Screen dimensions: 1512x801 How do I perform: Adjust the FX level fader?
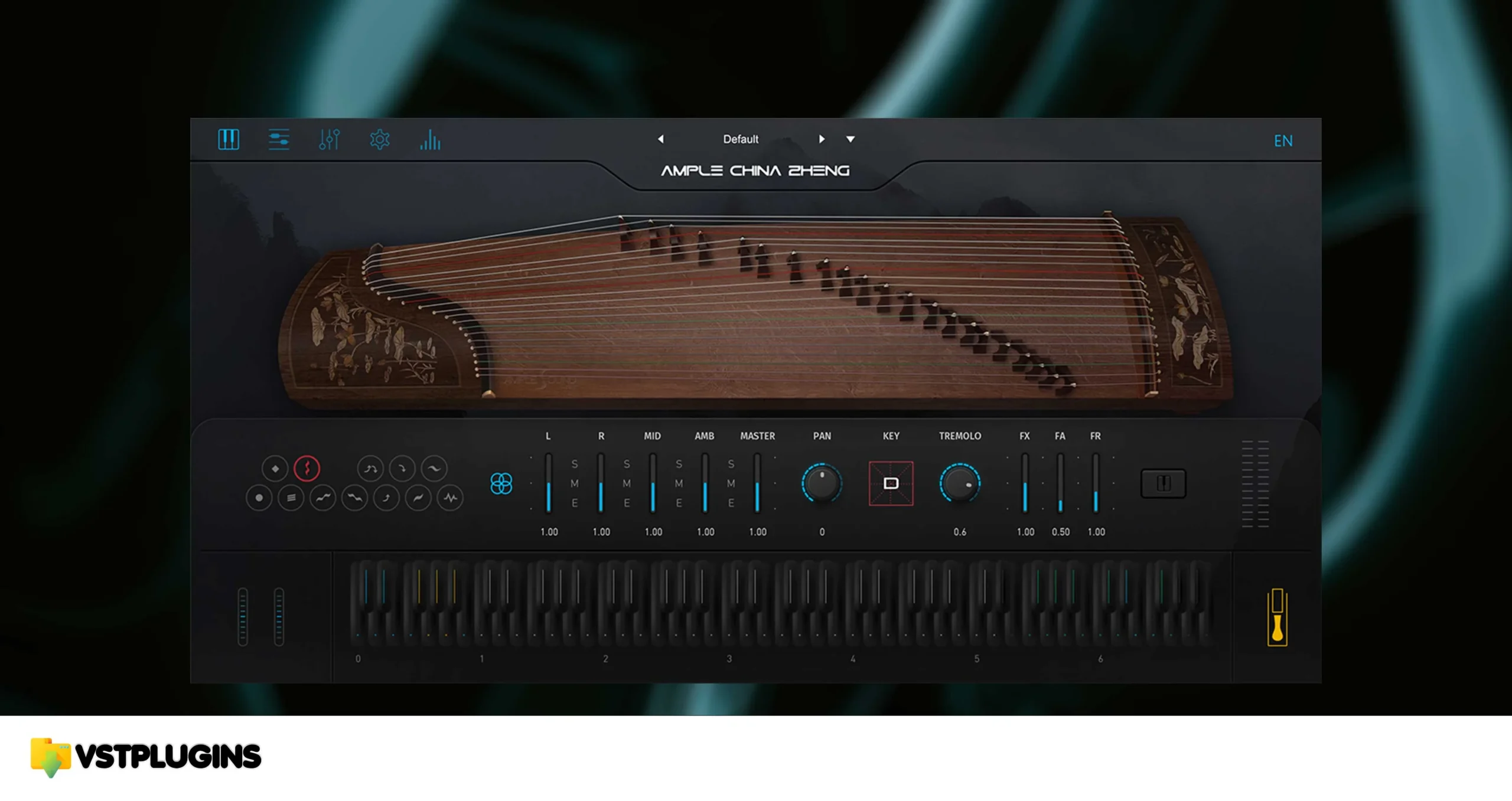[x=1025, y=483]
